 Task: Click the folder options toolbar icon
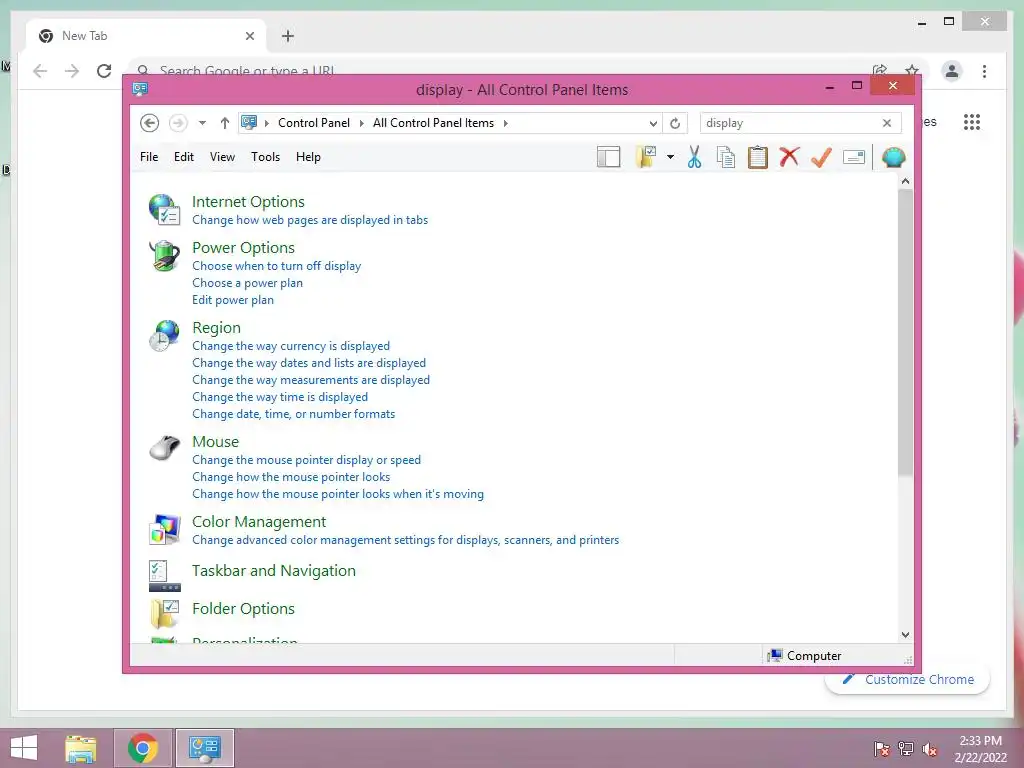pos(646,157)
